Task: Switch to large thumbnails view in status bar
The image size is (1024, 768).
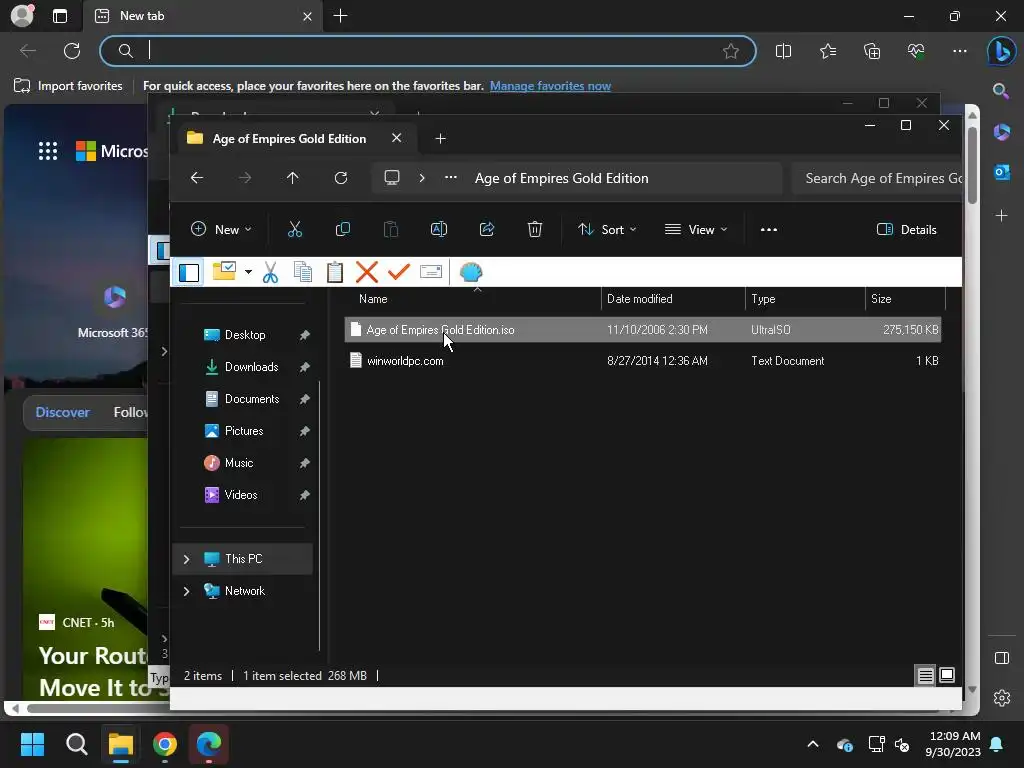Action: click(x=947, y=675)
